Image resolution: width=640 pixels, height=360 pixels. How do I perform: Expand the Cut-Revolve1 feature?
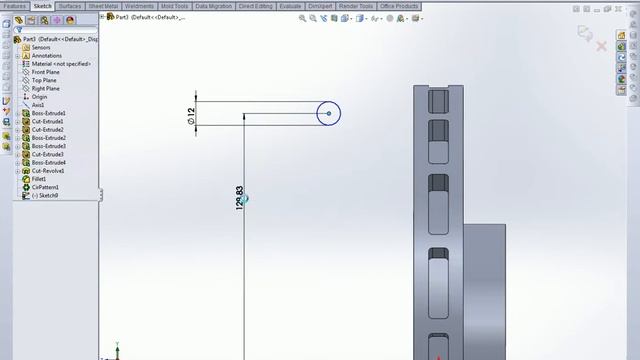[18, 171]
